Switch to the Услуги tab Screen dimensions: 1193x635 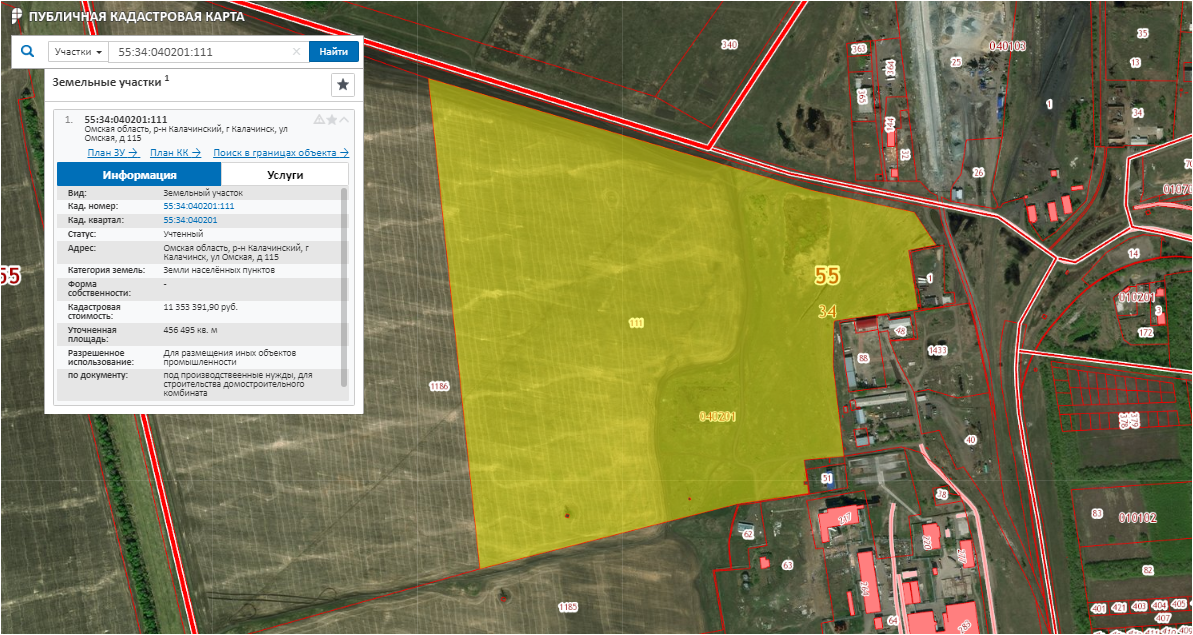point(285,174)
